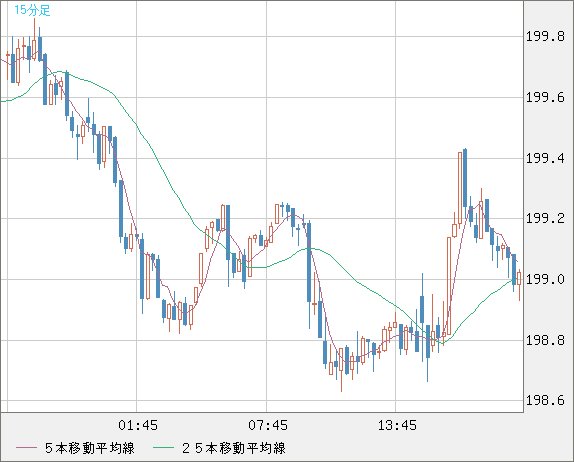The width and height of the screenshot is (574, 462).
Task: Click the pink 5-period average legend swatch
Action: (x=26, y=448)
